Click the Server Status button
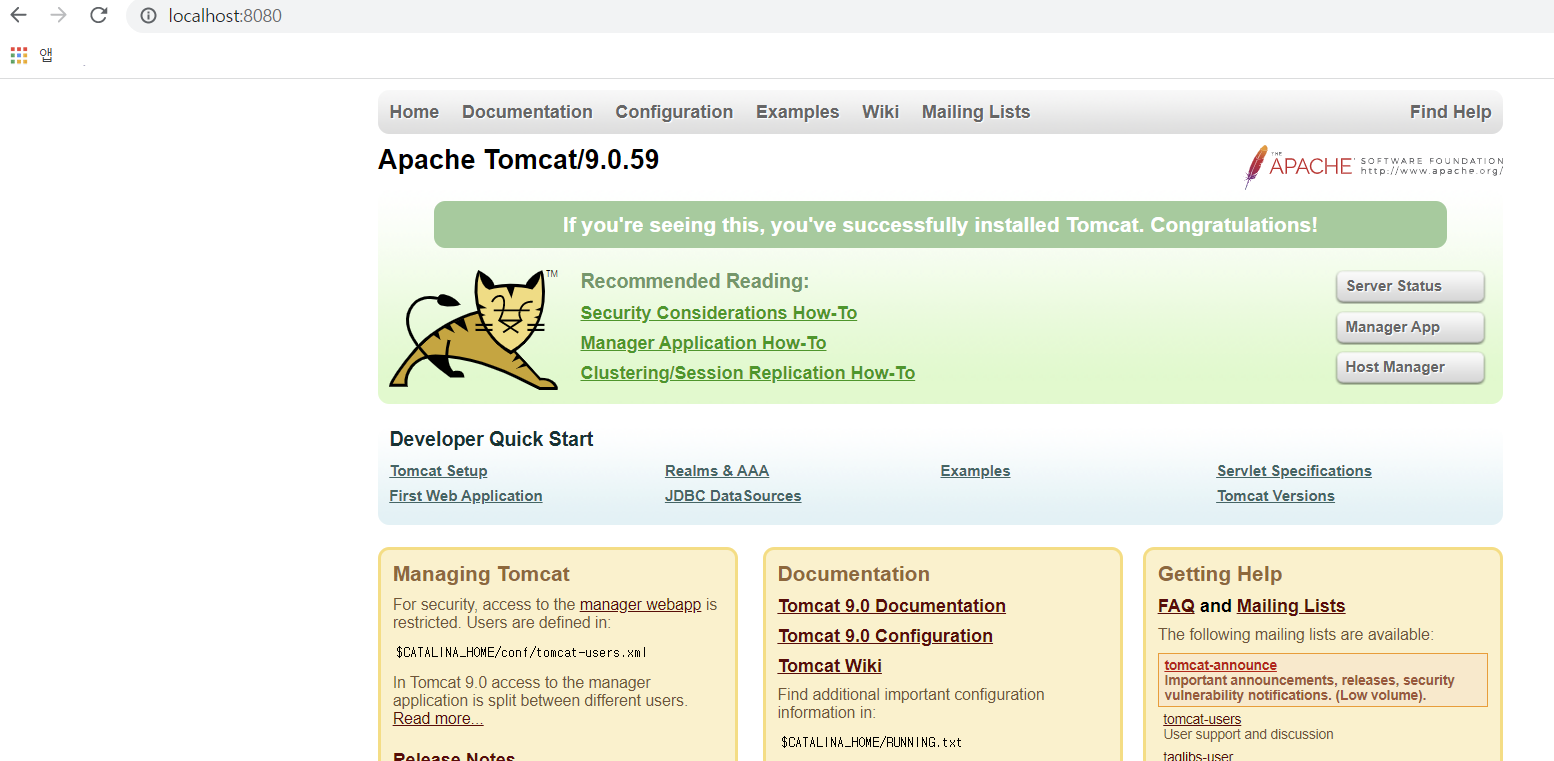The height and width of the screenshot is (761, 1554). pos(1410,286)
